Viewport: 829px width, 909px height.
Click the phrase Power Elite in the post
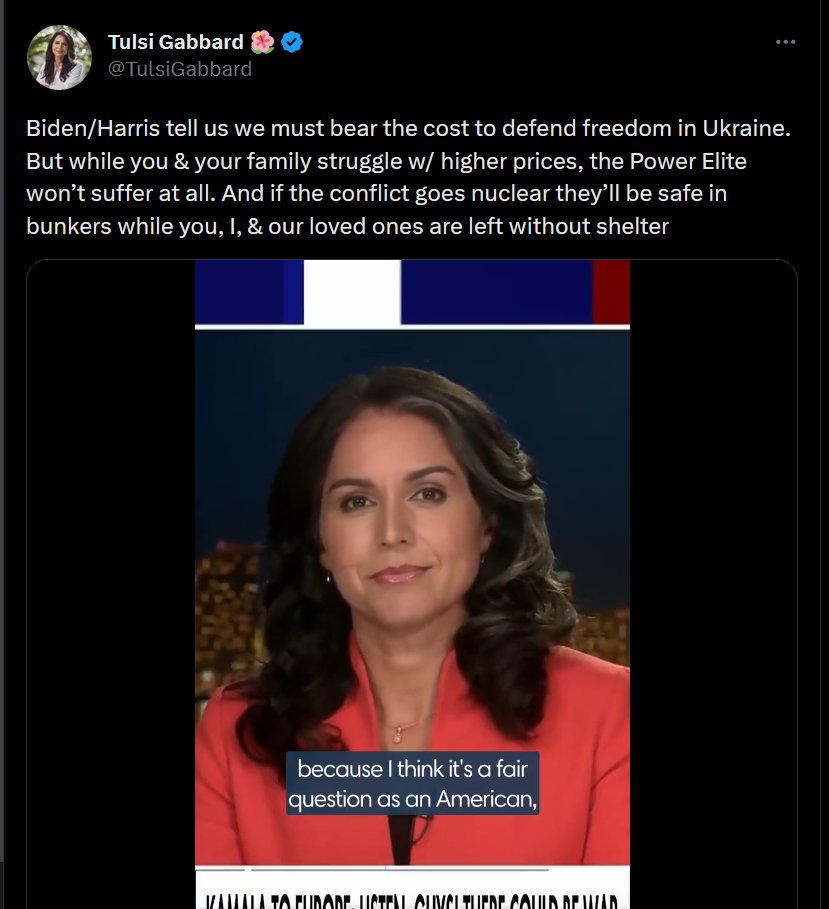(688, 161)
